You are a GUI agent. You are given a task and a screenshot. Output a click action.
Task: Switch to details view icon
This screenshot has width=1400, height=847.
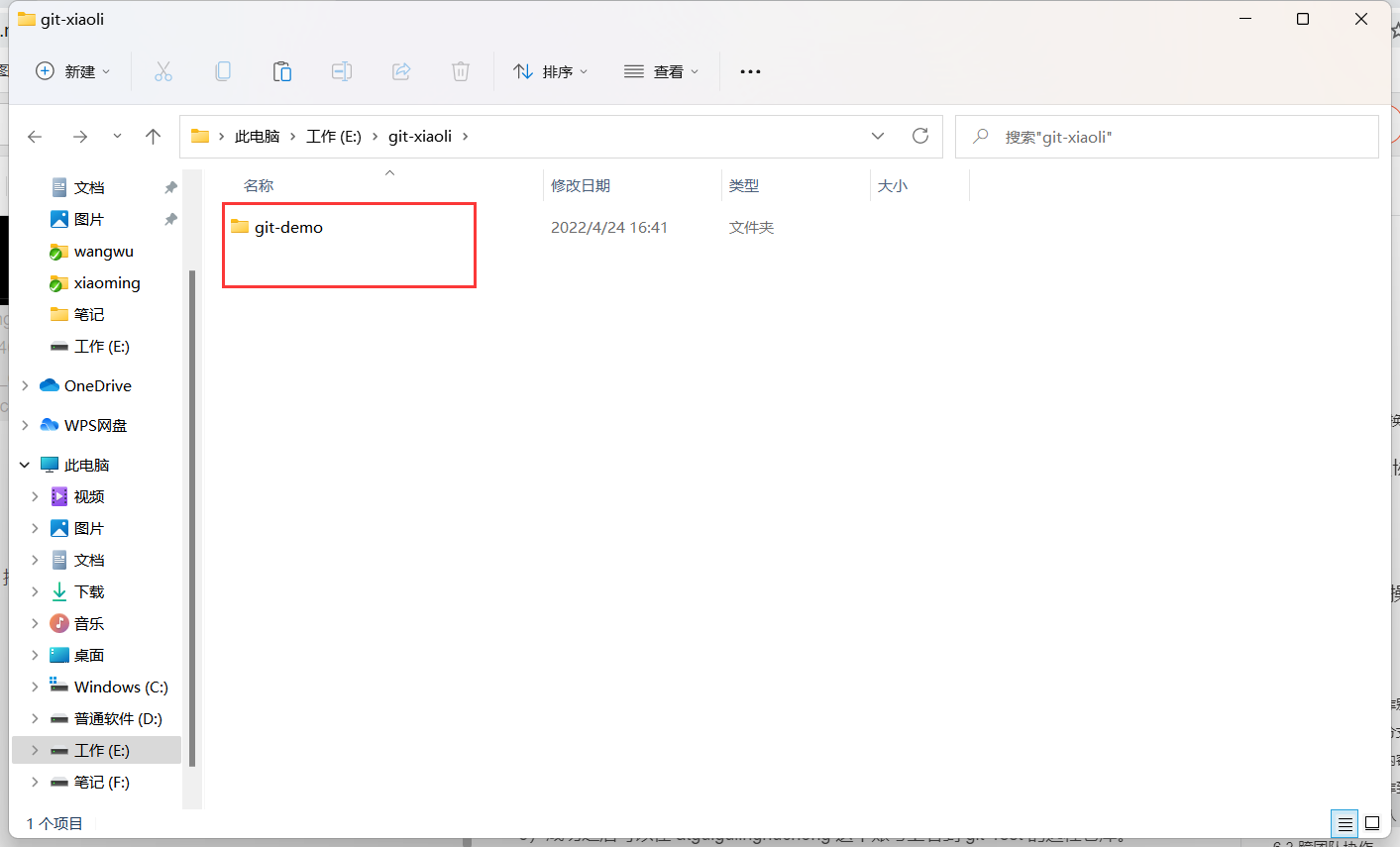coord(1345,823)
